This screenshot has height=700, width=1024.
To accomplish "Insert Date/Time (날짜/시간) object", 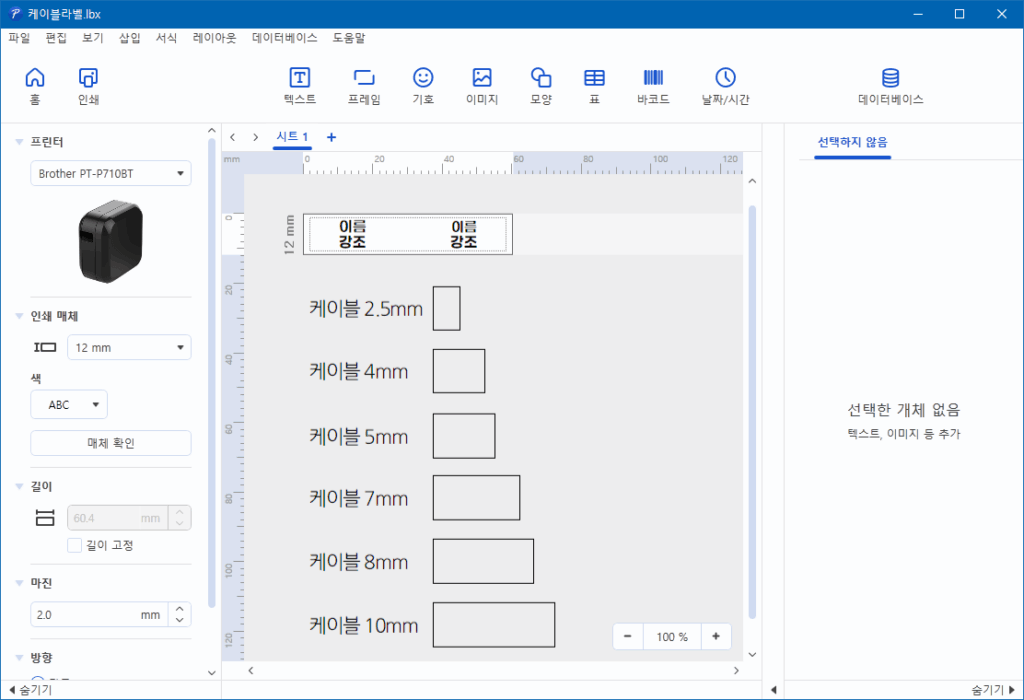I will (x=725, y=79).
